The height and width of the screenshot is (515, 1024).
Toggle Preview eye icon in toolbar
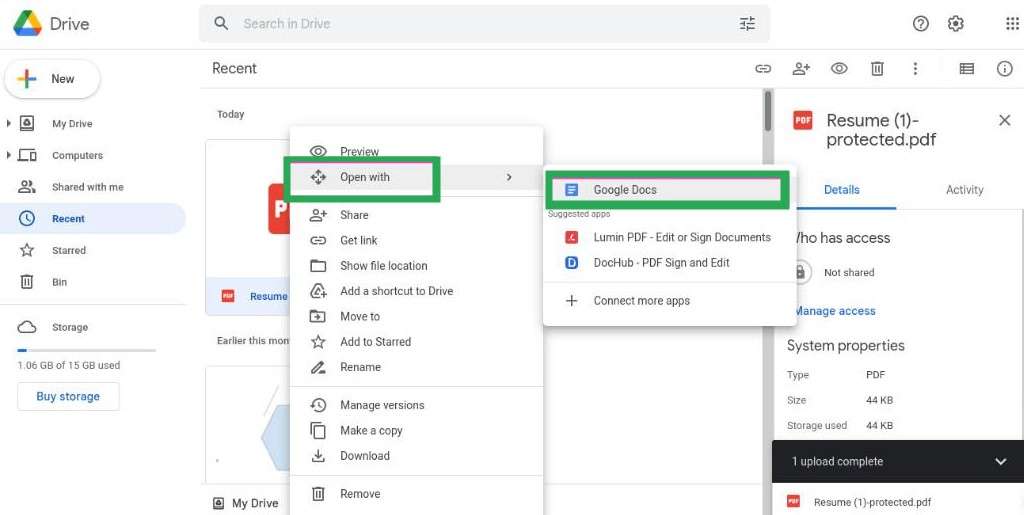[x=839, y=69]
